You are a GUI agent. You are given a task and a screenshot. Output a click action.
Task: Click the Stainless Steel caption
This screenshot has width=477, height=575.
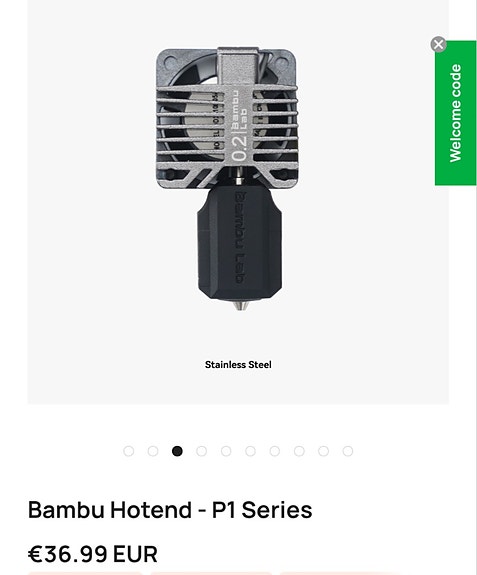238,365
